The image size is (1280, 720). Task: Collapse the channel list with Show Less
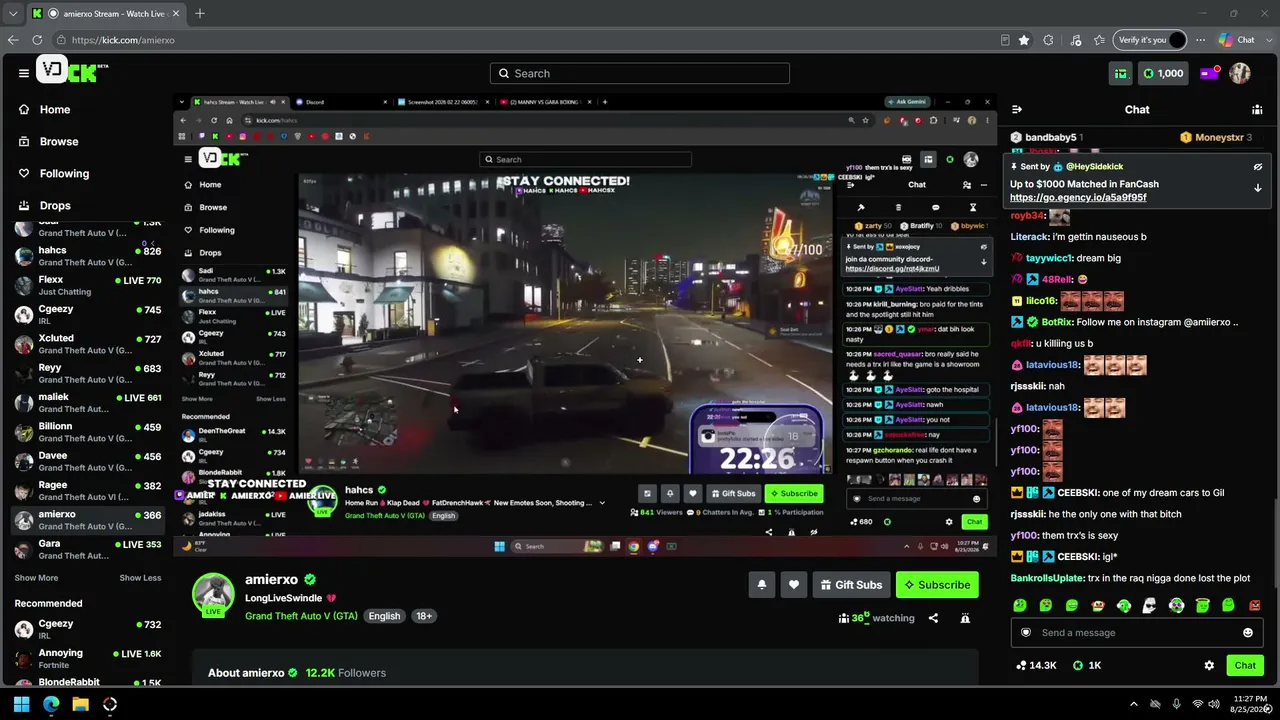tap(140, 578)
